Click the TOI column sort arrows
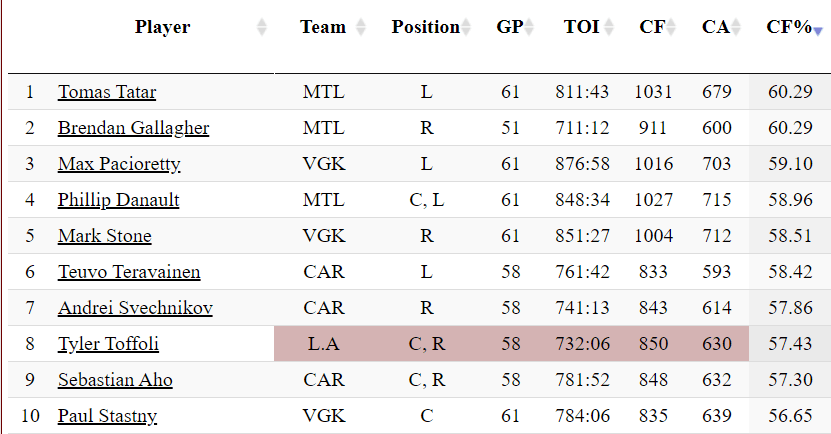 (608, 28)
